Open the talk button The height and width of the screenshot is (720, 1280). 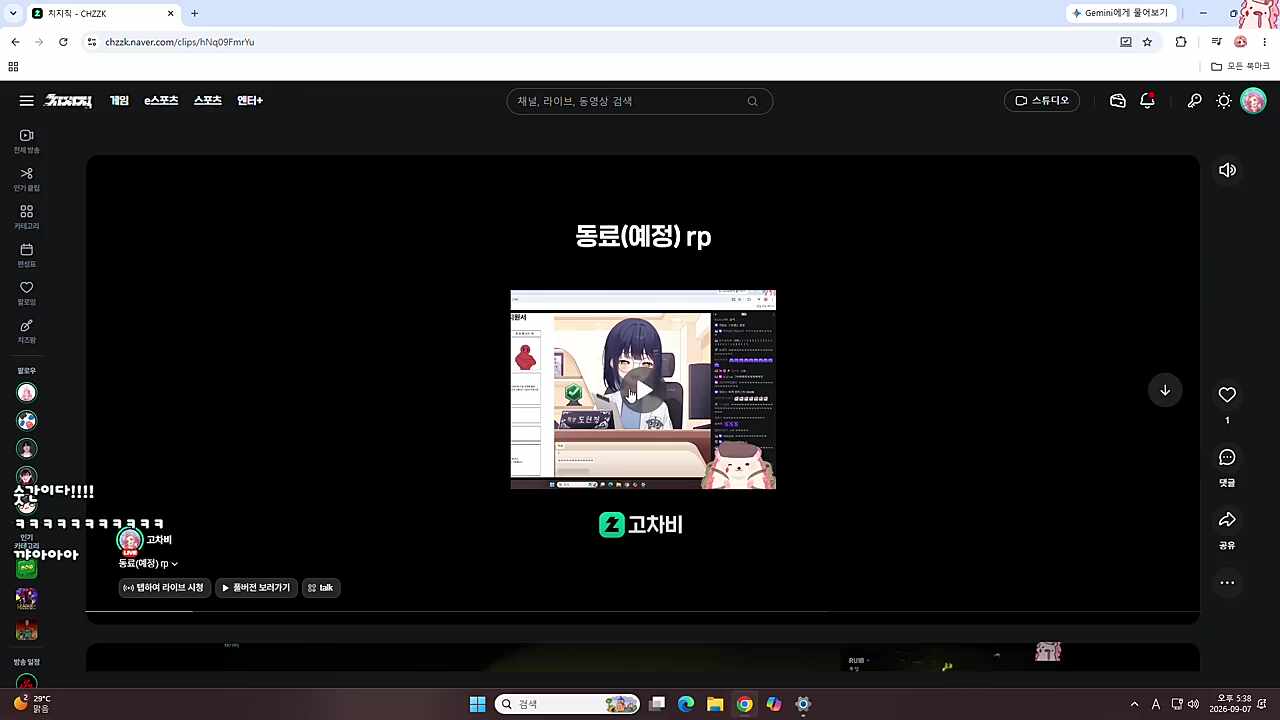click(x=321, y=588)
